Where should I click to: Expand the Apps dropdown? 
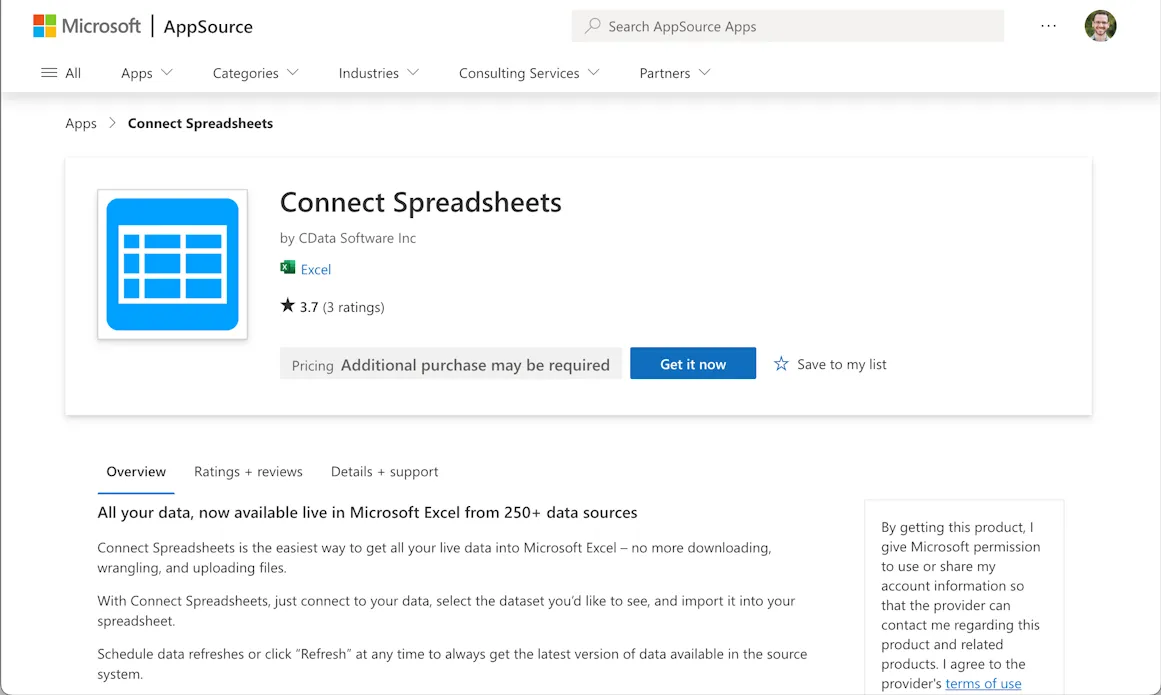pyautogui.click(x=146, y=72)
